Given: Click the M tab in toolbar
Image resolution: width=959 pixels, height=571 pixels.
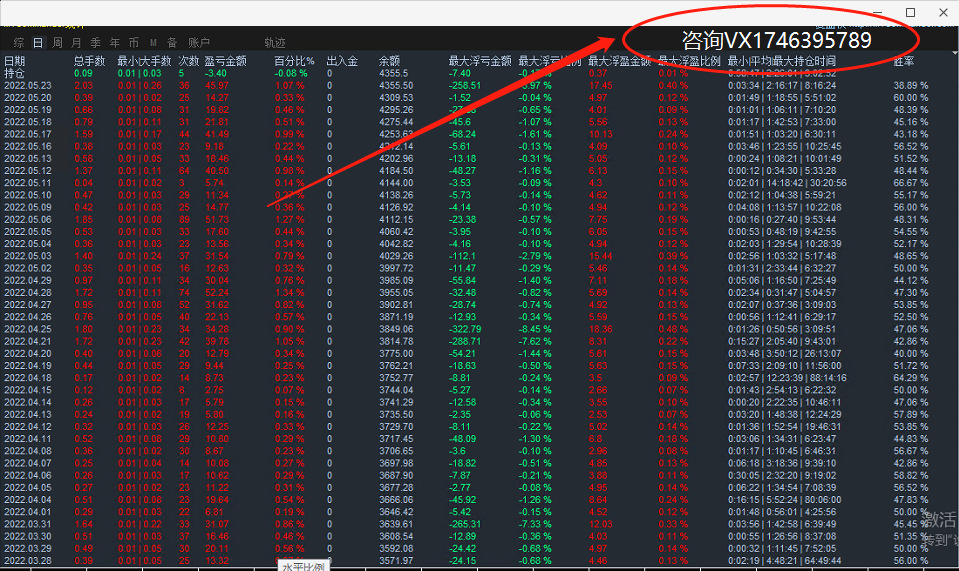Looking at the screenshot, I should (153, 43).
